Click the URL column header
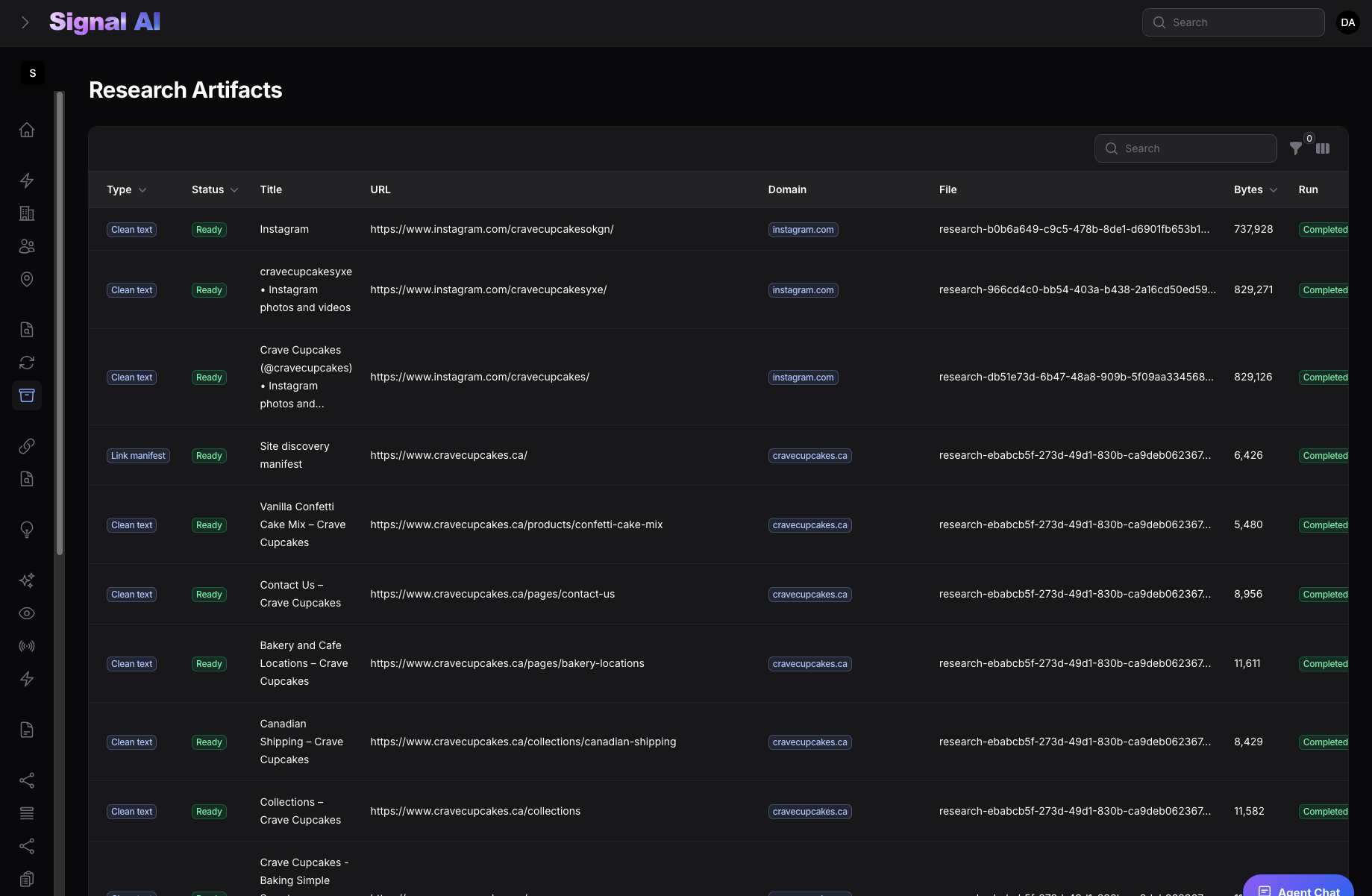Screen dimensions: 1372x896 click(380, 189)
